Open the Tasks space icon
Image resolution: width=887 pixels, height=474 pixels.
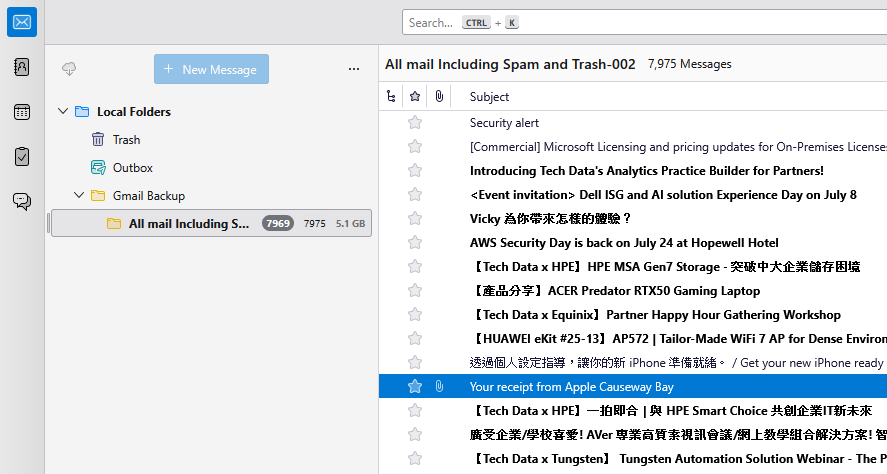(22, 157)
